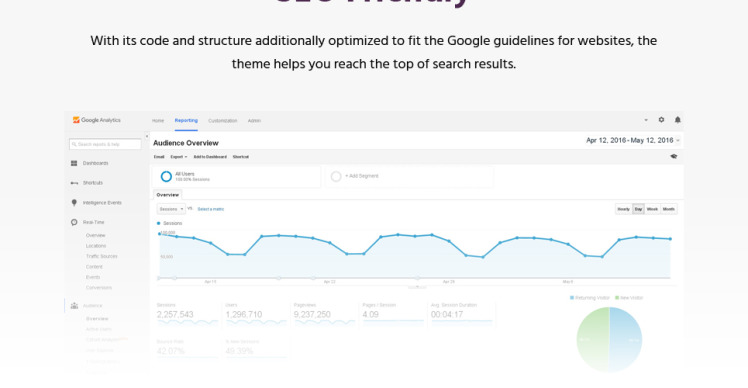Open the settings gear icon
The height and width of the screenshot is (388, 748).
[x=661, y=120]
